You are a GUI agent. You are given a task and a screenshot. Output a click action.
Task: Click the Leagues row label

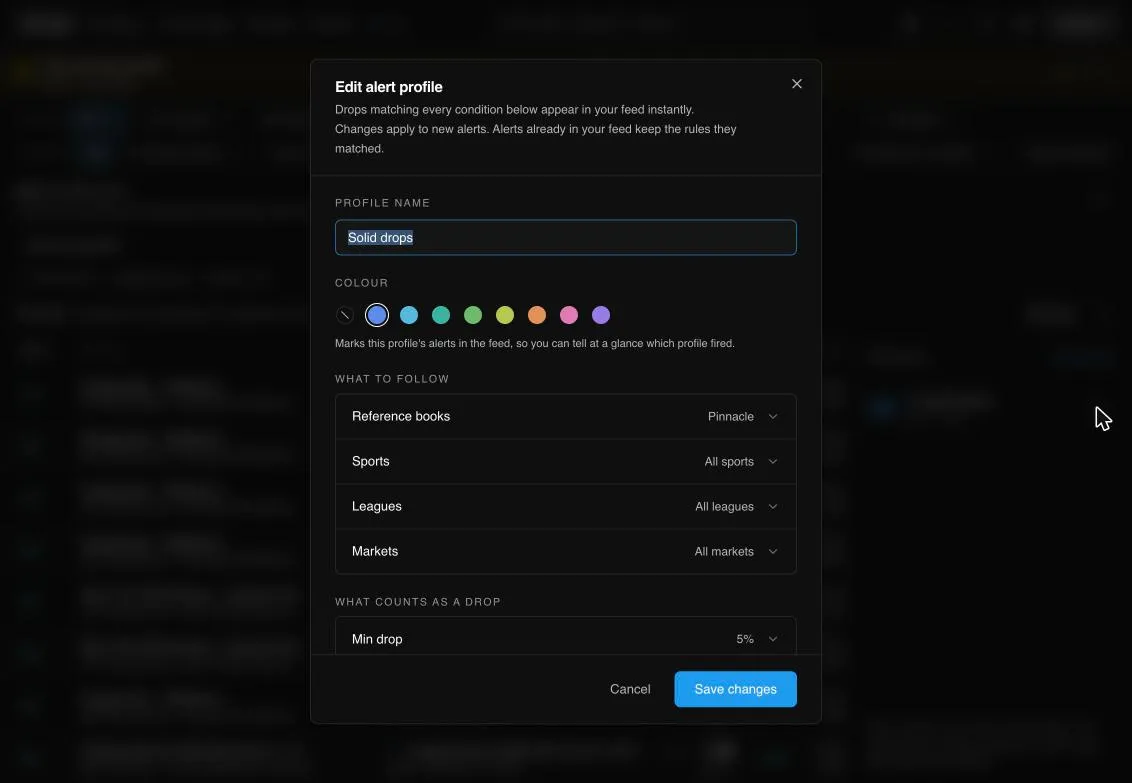pyautogui.click(x=377, y=507)
